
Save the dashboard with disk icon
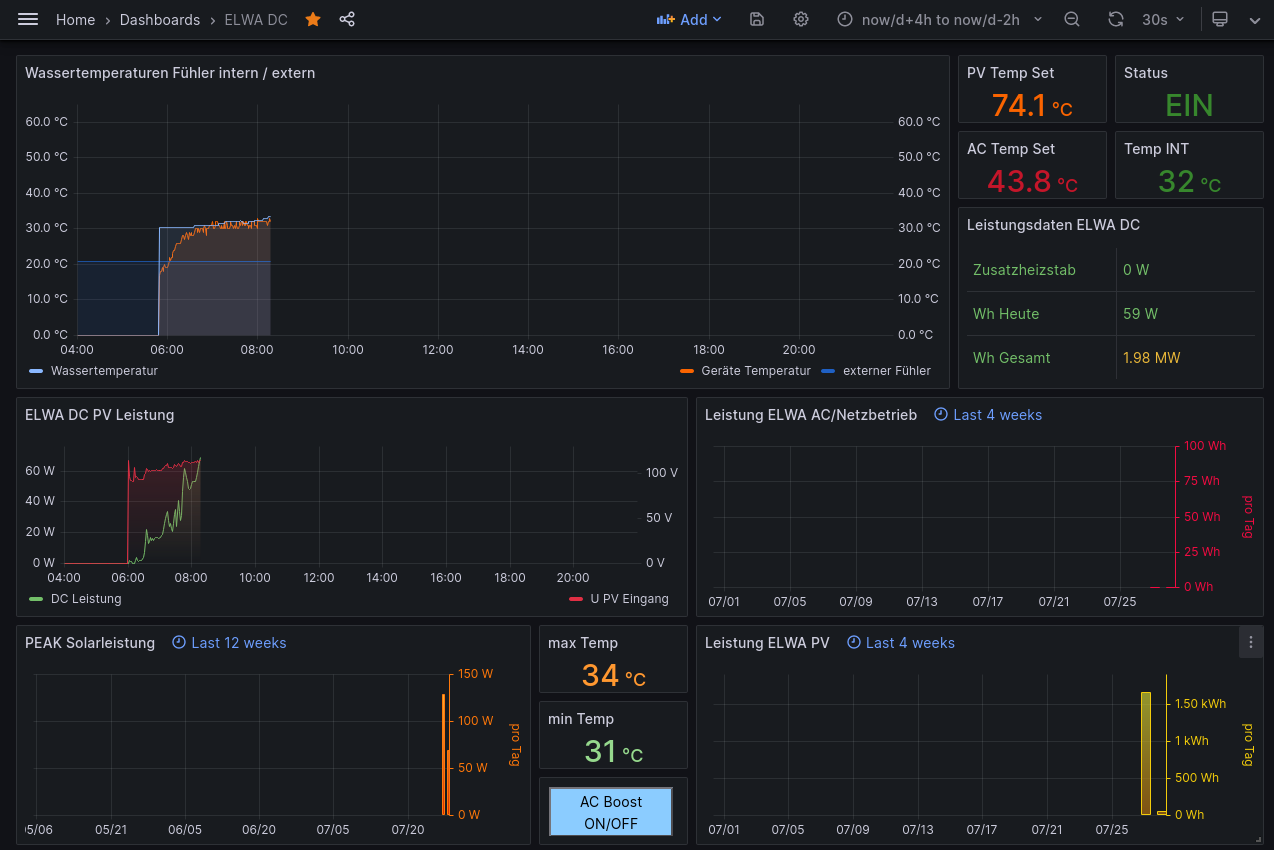757,20
